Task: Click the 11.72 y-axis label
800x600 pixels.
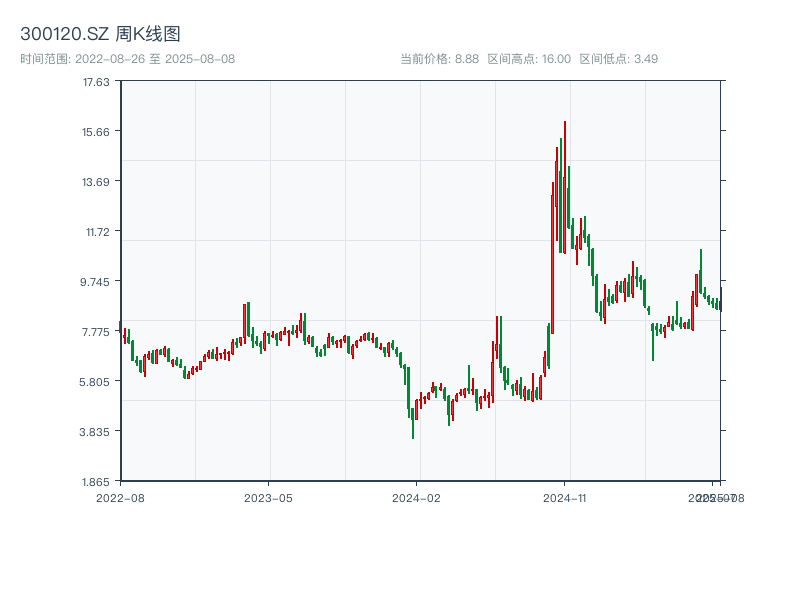Action: coord(96,232)
